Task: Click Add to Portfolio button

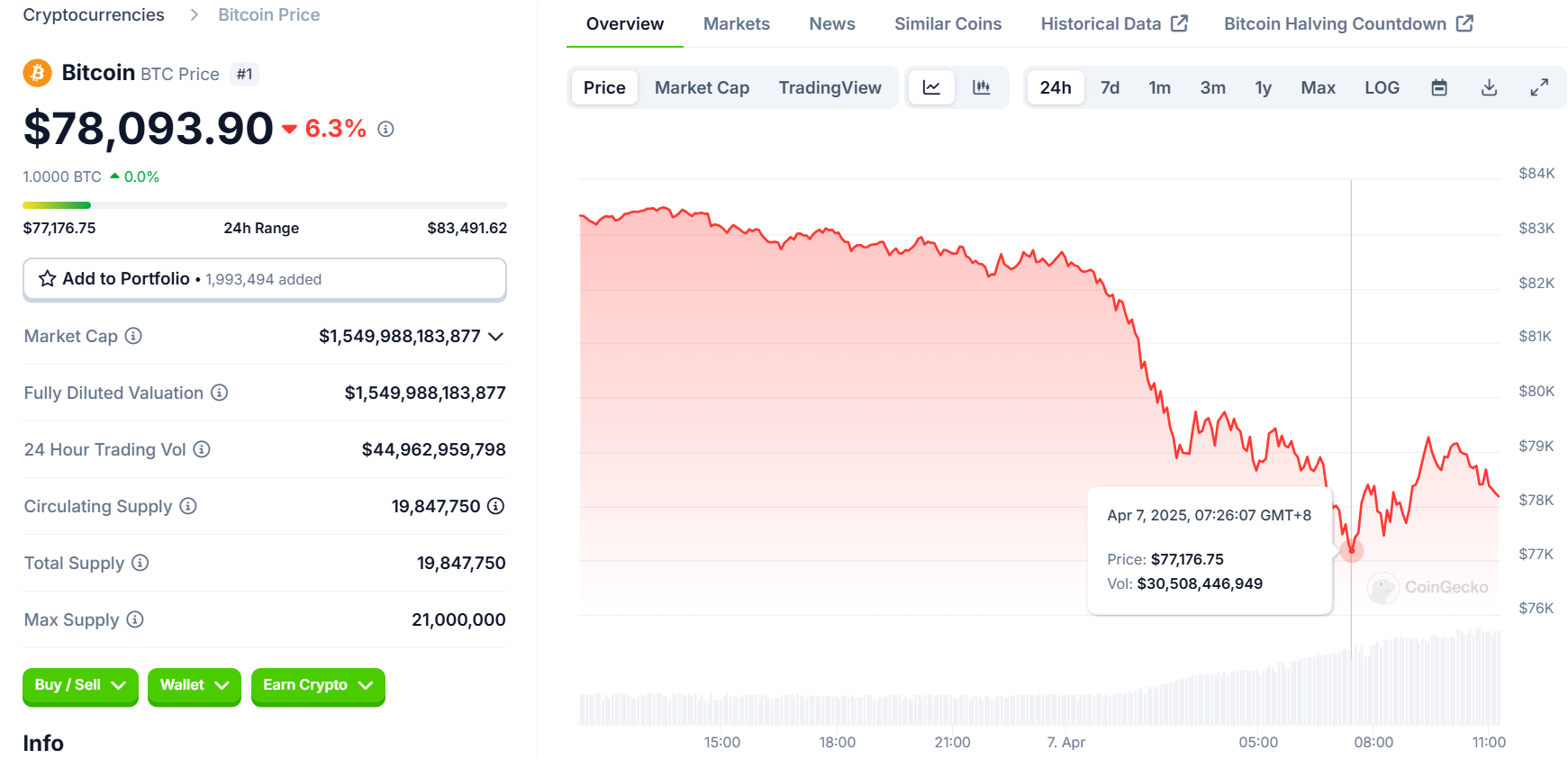Action: pos(265,279)
